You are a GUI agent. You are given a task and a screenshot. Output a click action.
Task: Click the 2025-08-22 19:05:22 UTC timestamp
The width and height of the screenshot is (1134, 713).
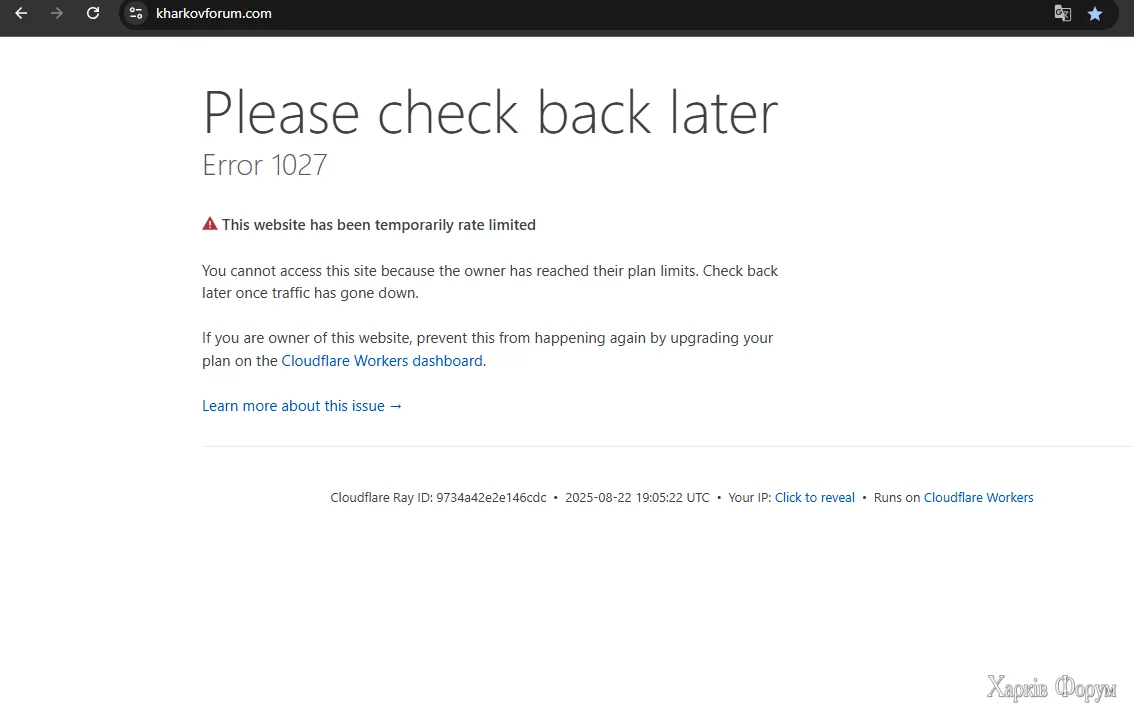coord(637,498)
